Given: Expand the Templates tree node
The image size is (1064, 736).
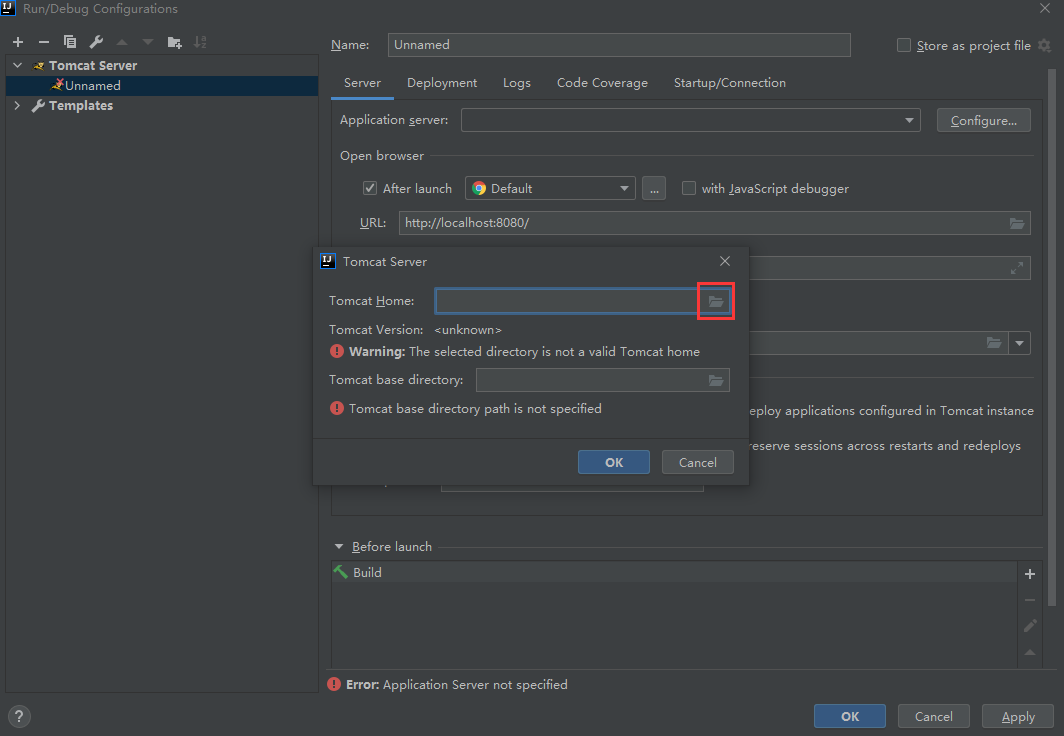Looking at the screenshot, I should click(18, 106).
